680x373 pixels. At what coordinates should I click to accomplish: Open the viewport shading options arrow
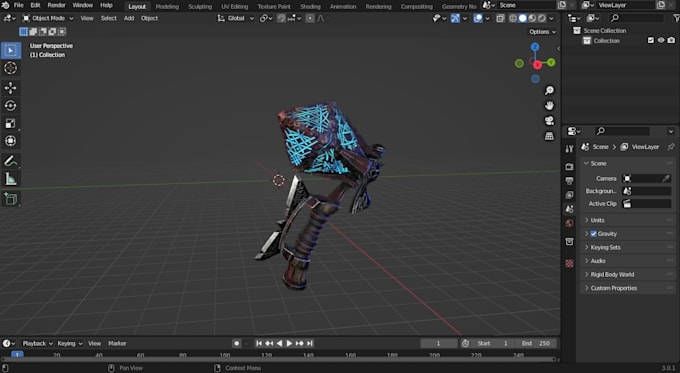[551, 18]
